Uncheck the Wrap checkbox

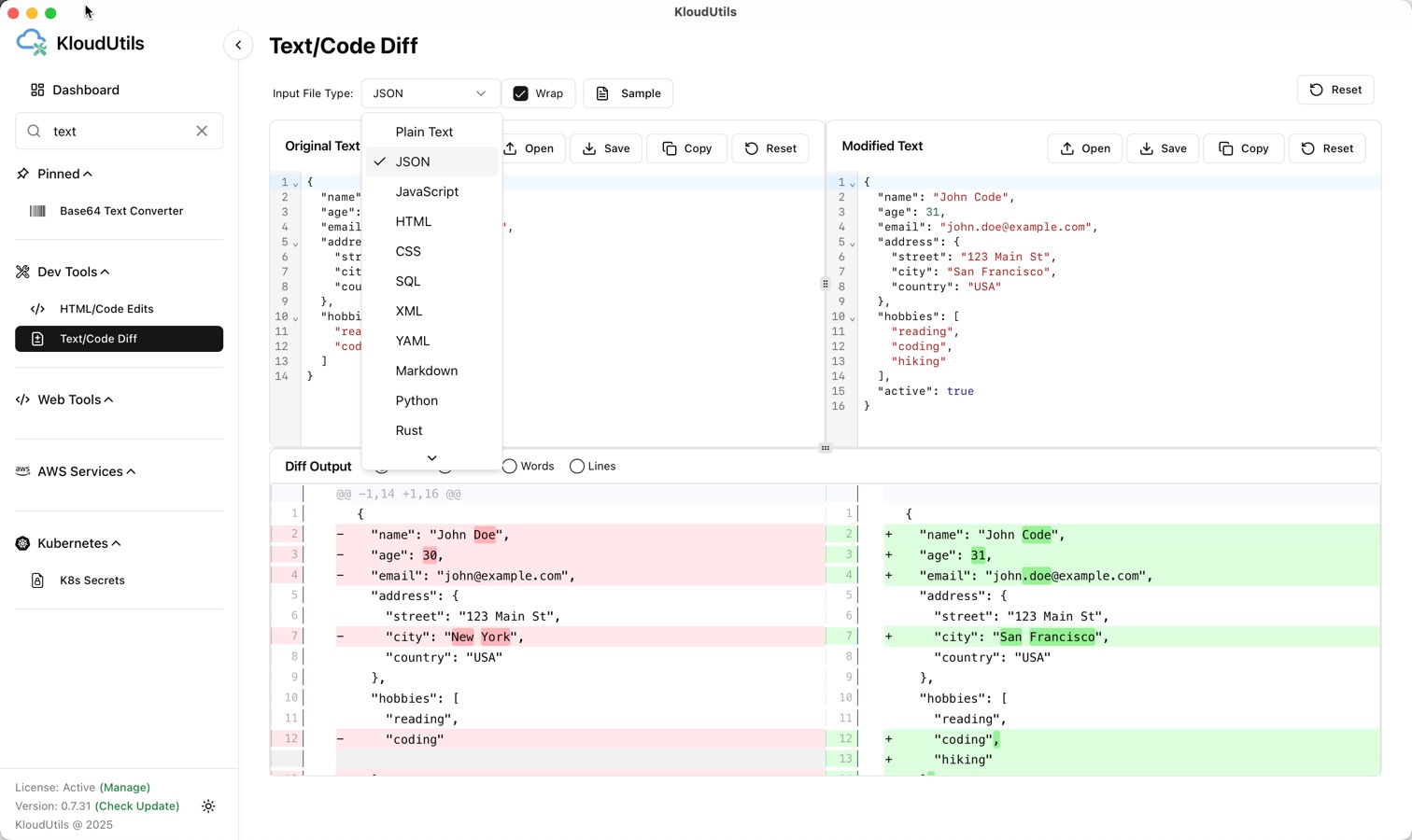(x=521, y=93)
